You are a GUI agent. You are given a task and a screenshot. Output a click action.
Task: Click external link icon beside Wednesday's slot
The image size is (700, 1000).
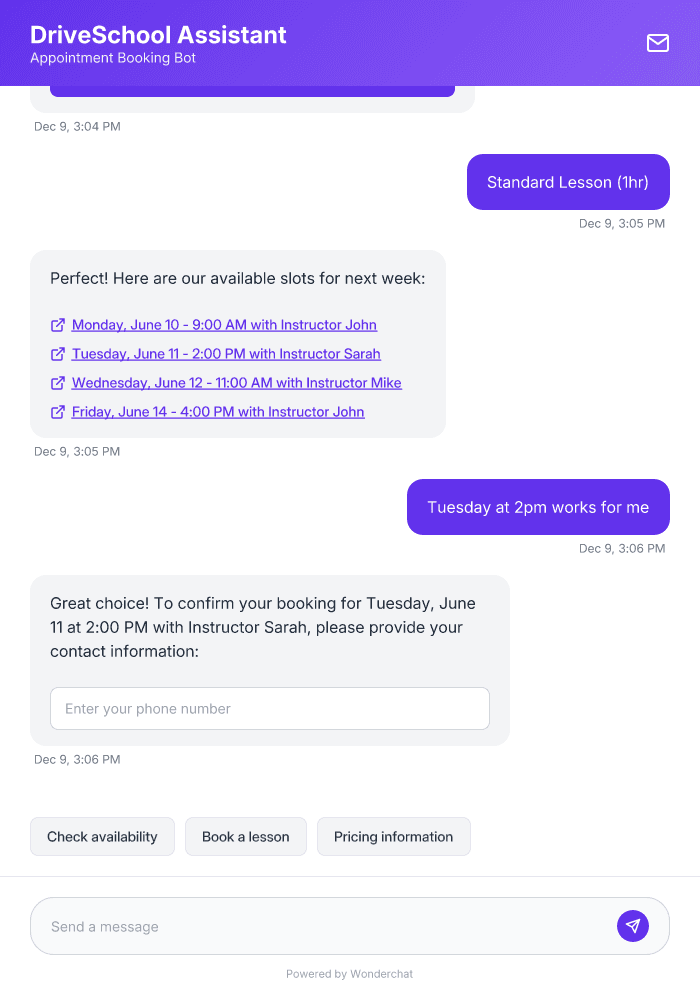pos(57,382)
